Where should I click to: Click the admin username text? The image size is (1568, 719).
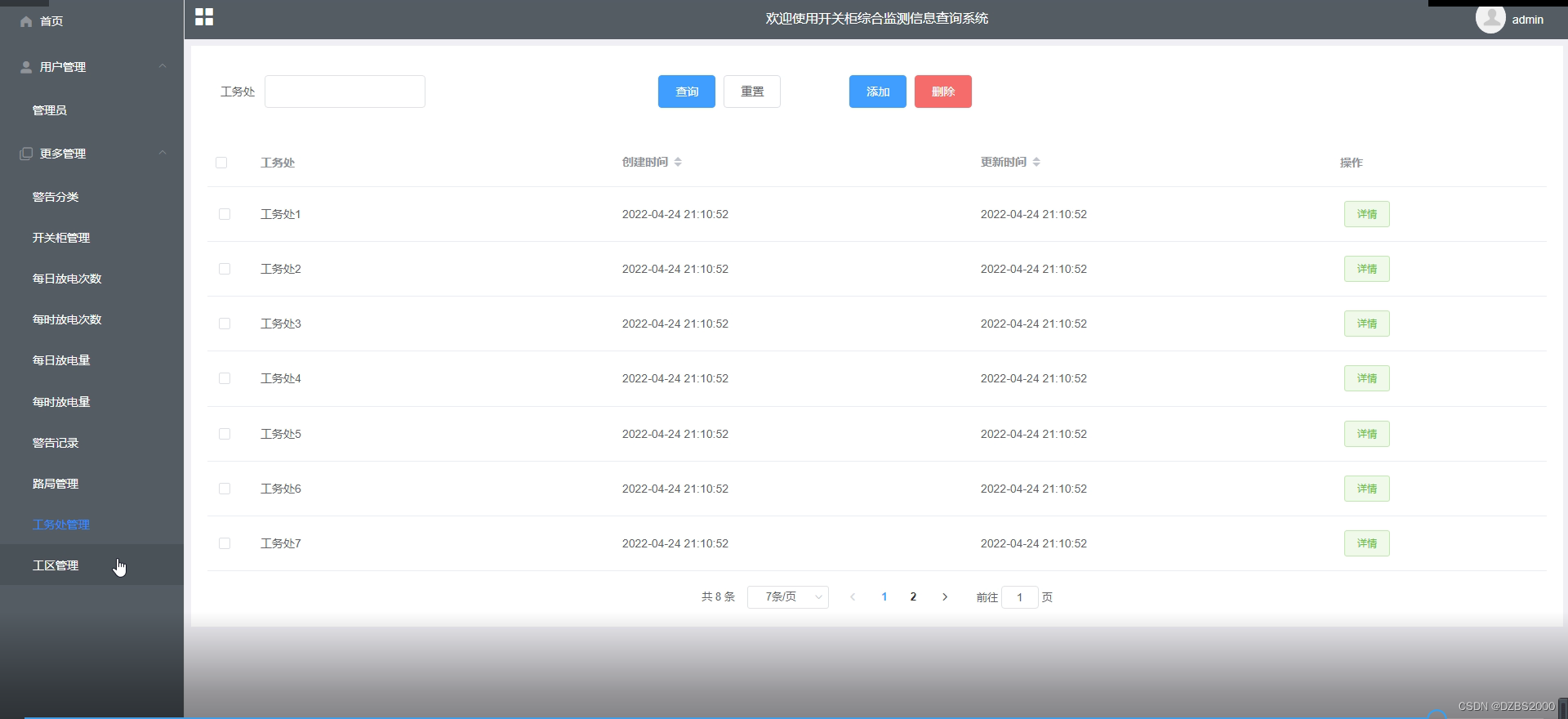tap(1527, 20)
